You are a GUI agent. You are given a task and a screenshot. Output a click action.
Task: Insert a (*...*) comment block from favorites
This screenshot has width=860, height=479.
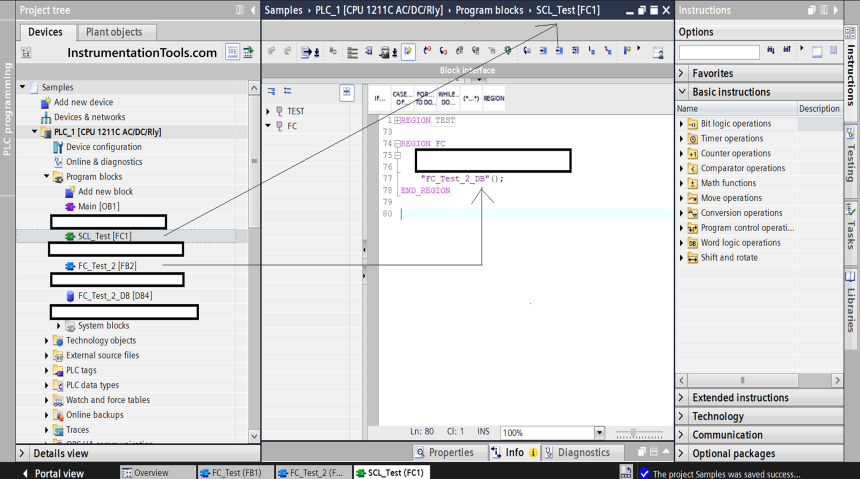pos(471,99)
